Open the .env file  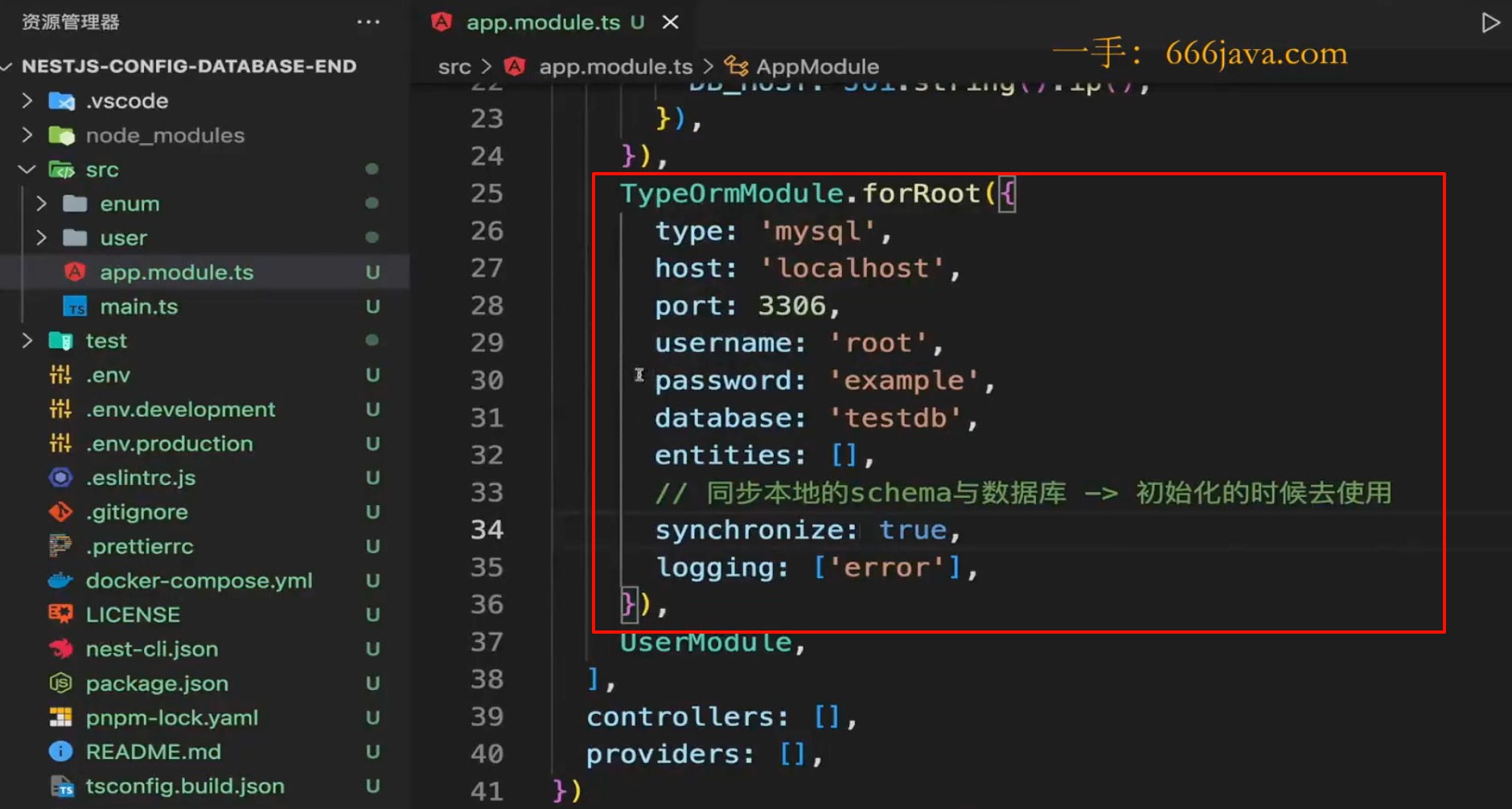point(108,375)
